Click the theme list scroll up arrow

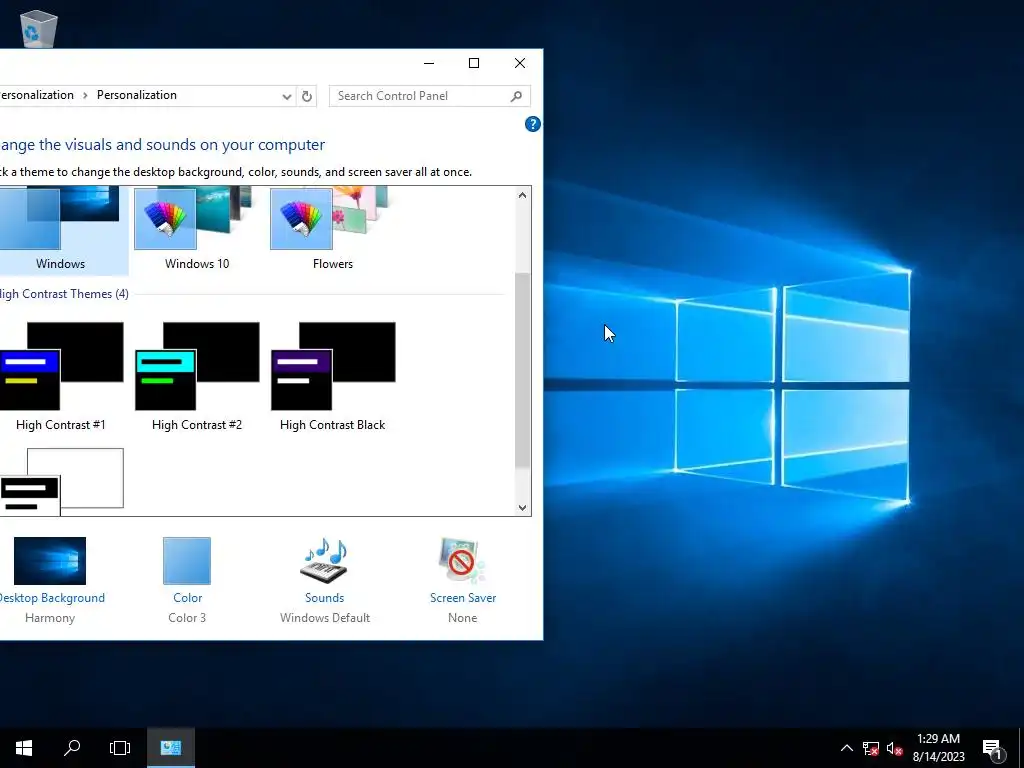point(522,195)
